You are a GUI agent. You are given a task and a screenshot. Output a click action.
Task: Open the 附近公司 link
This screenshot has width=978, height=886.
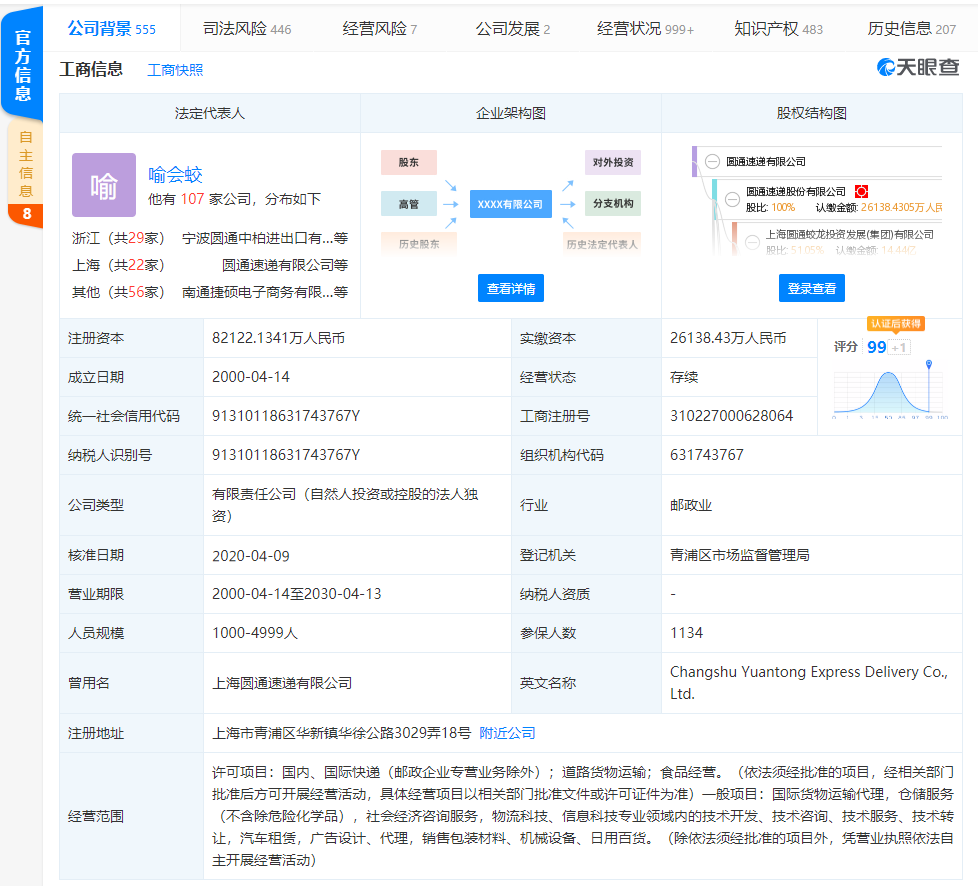click(x=507, y=733)
